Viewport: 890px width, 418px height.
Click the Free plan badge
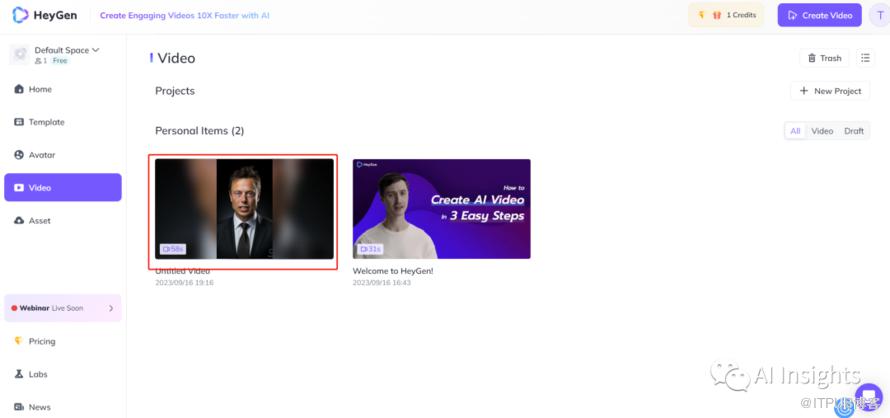click(x=60, y=61)
